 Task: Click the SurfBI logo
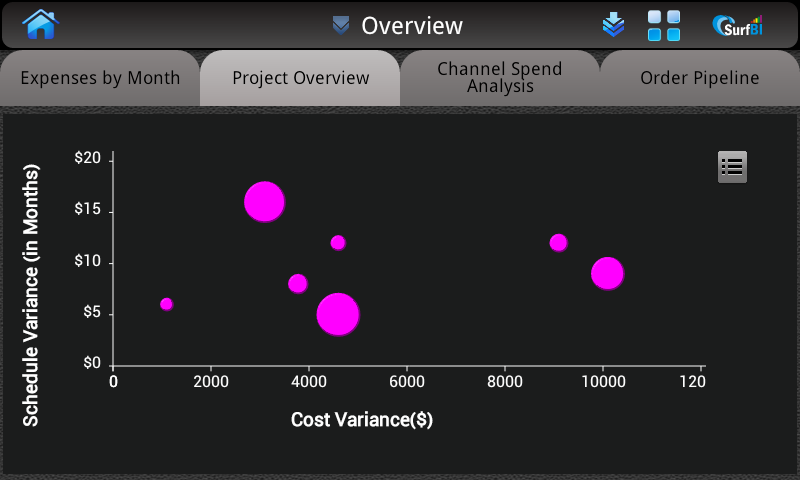tap(738, 26)
